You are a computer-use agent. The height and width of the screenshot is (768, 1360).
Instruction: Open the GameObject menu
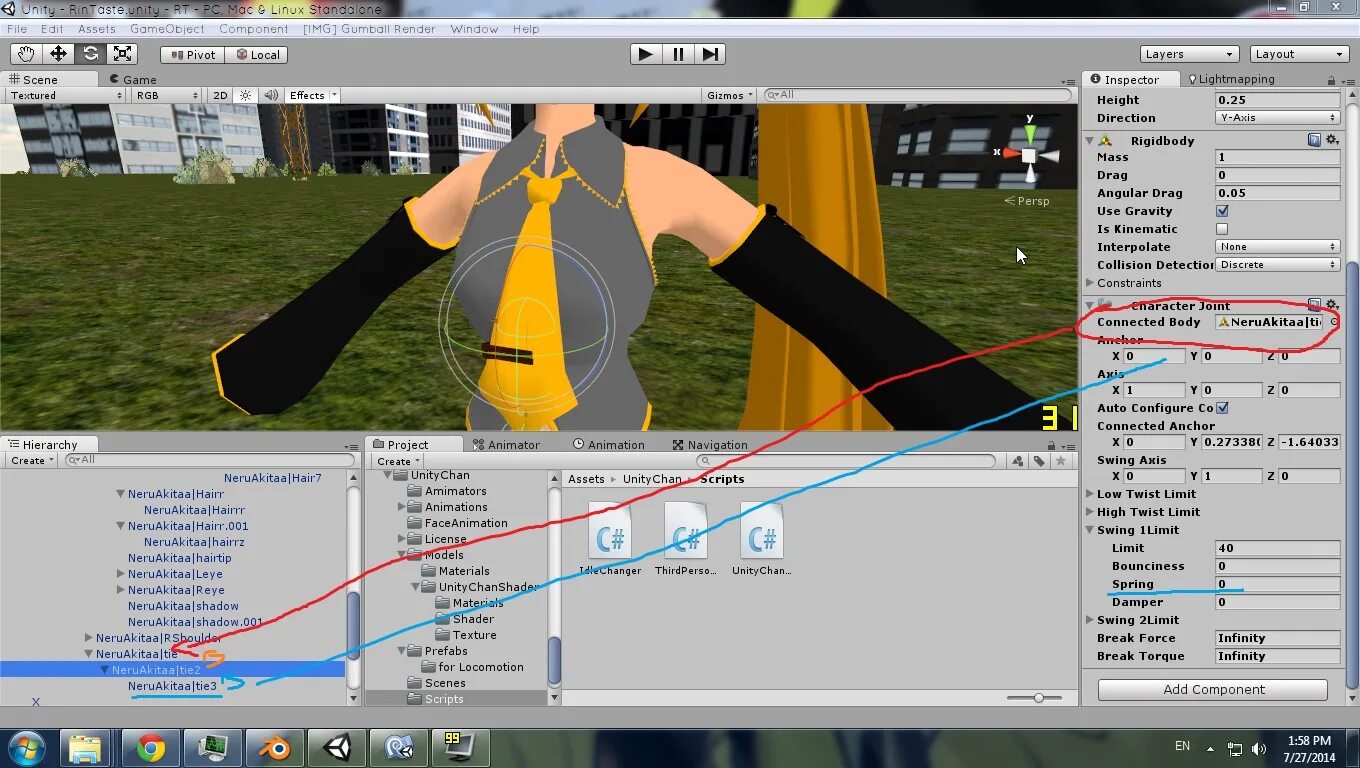167,29
